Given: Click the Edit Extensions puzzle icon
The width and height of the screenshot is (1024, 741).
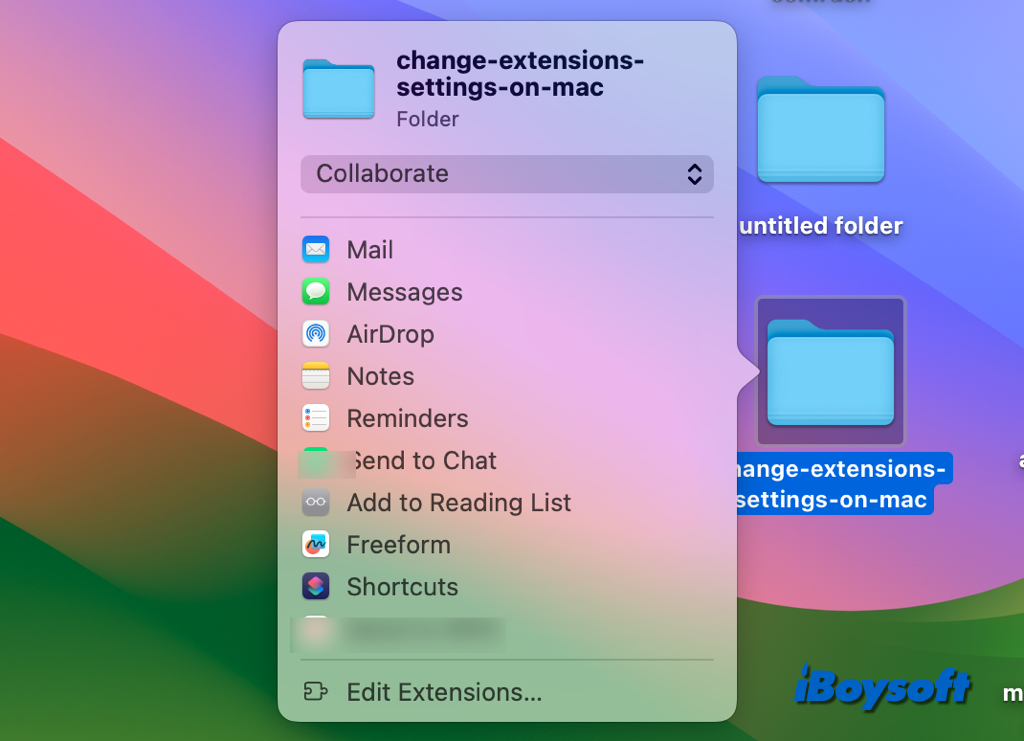Looking at the screenshot, I should click(x=316, y=692).
